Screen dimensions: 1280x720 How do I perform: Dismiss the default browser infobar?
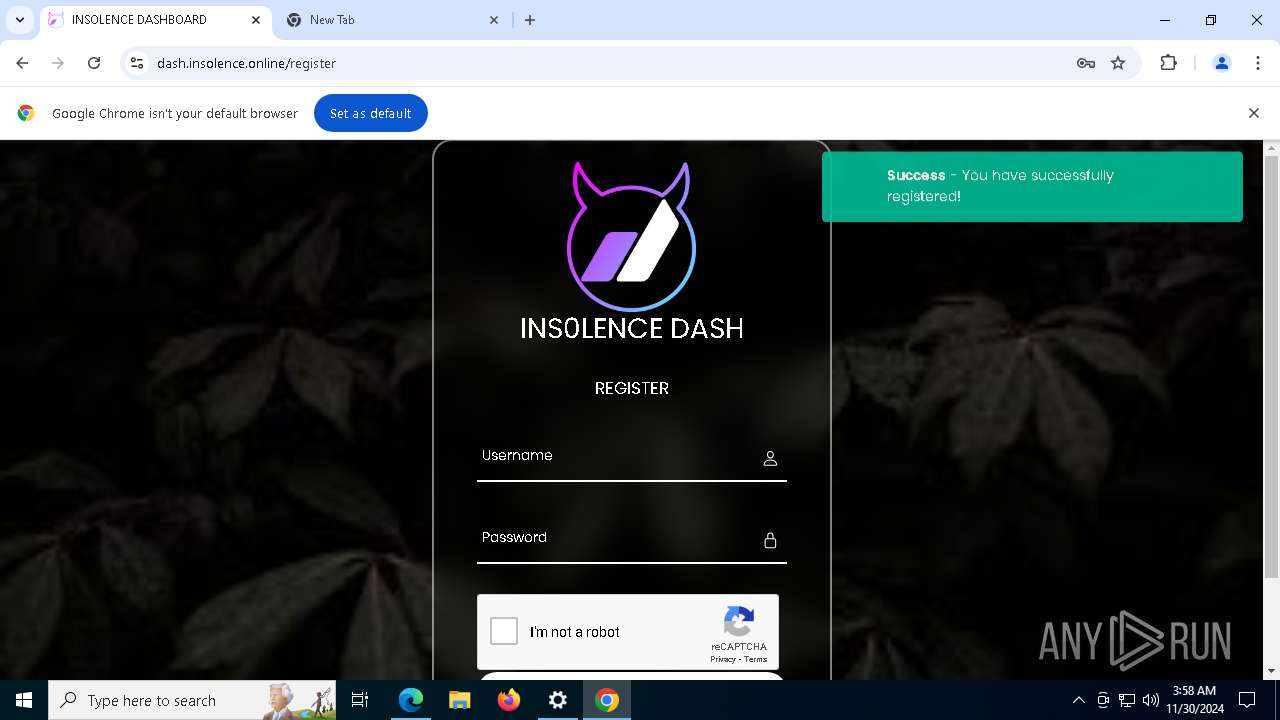[x=1253, y=113]
